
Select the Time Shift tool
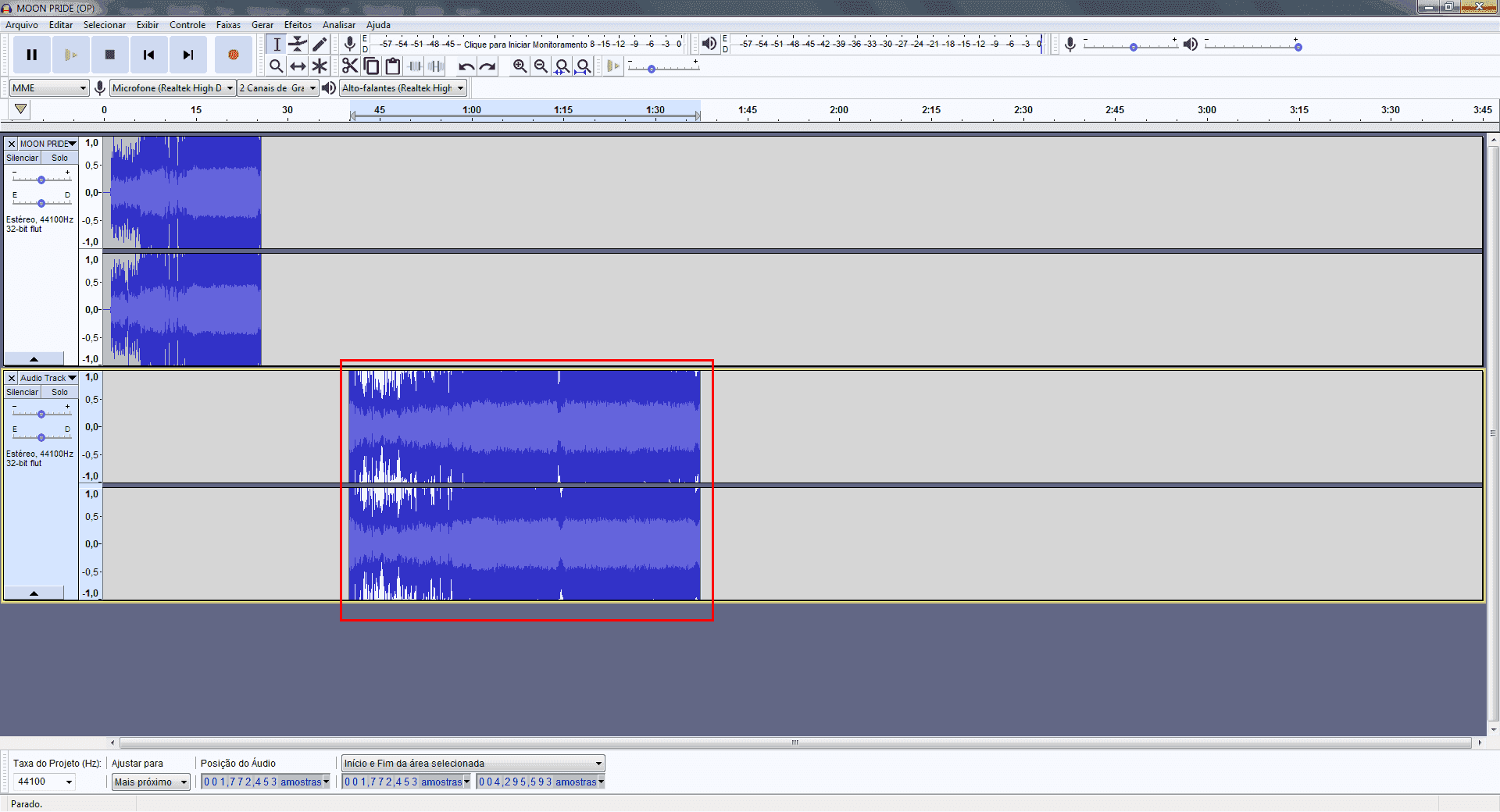coord(298,66)
